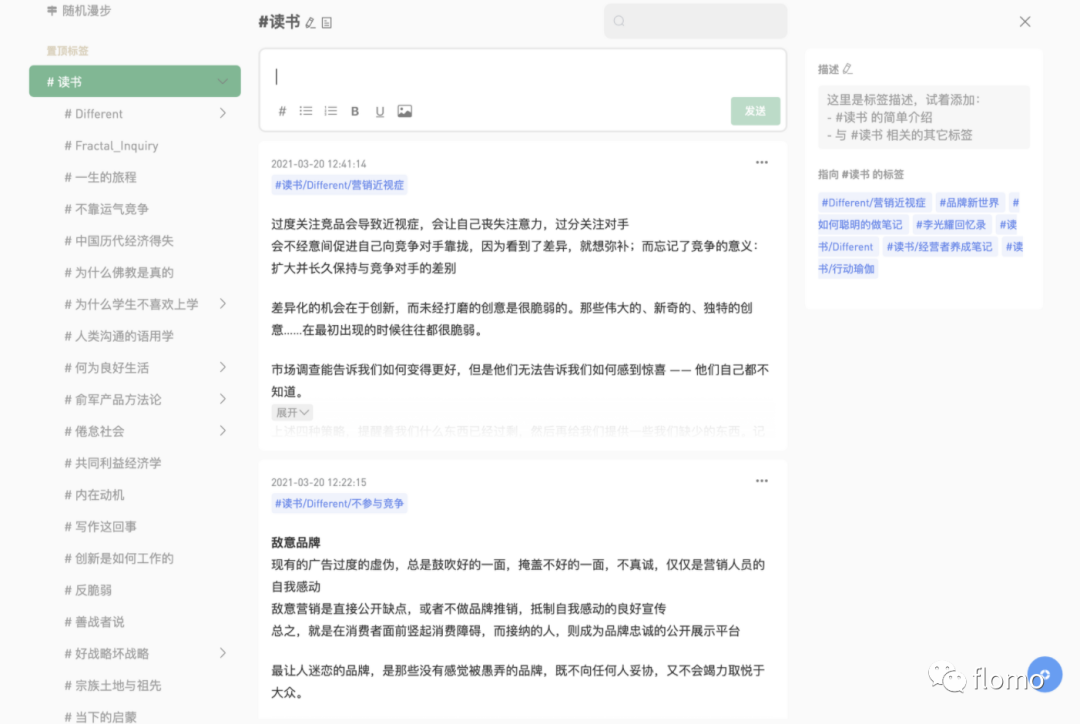This screenshot has height=724, width=1080.
Task: Collapse the 读书 tag in sidebar
Action: click(x=222, y=81)
